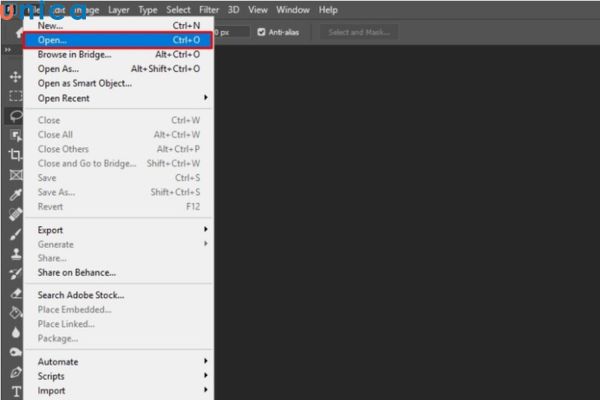Screen dimensions: 600x400
Task: Expand the toolbar double-arrow chevrons
Action: (8, 50)
